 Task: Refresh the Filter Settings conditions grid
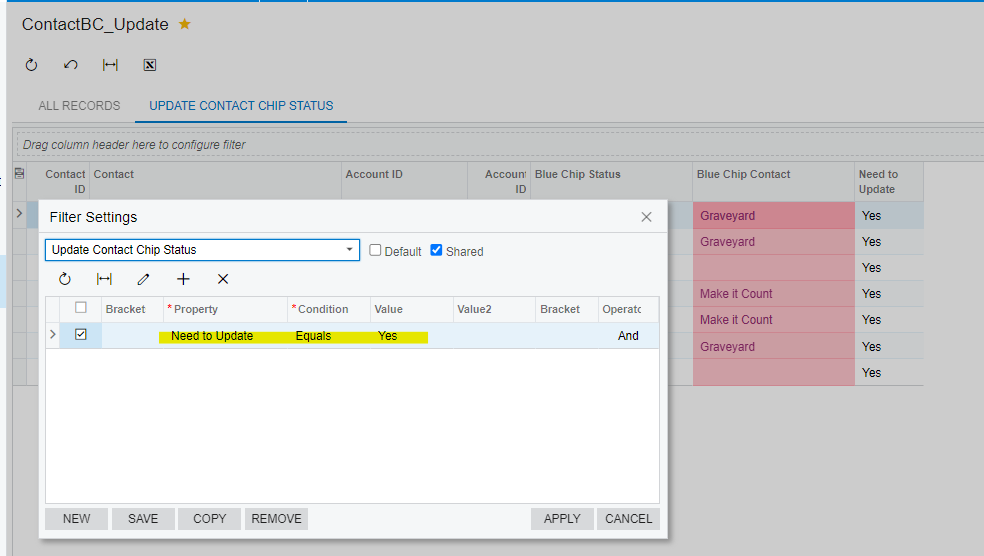[65, 279]
